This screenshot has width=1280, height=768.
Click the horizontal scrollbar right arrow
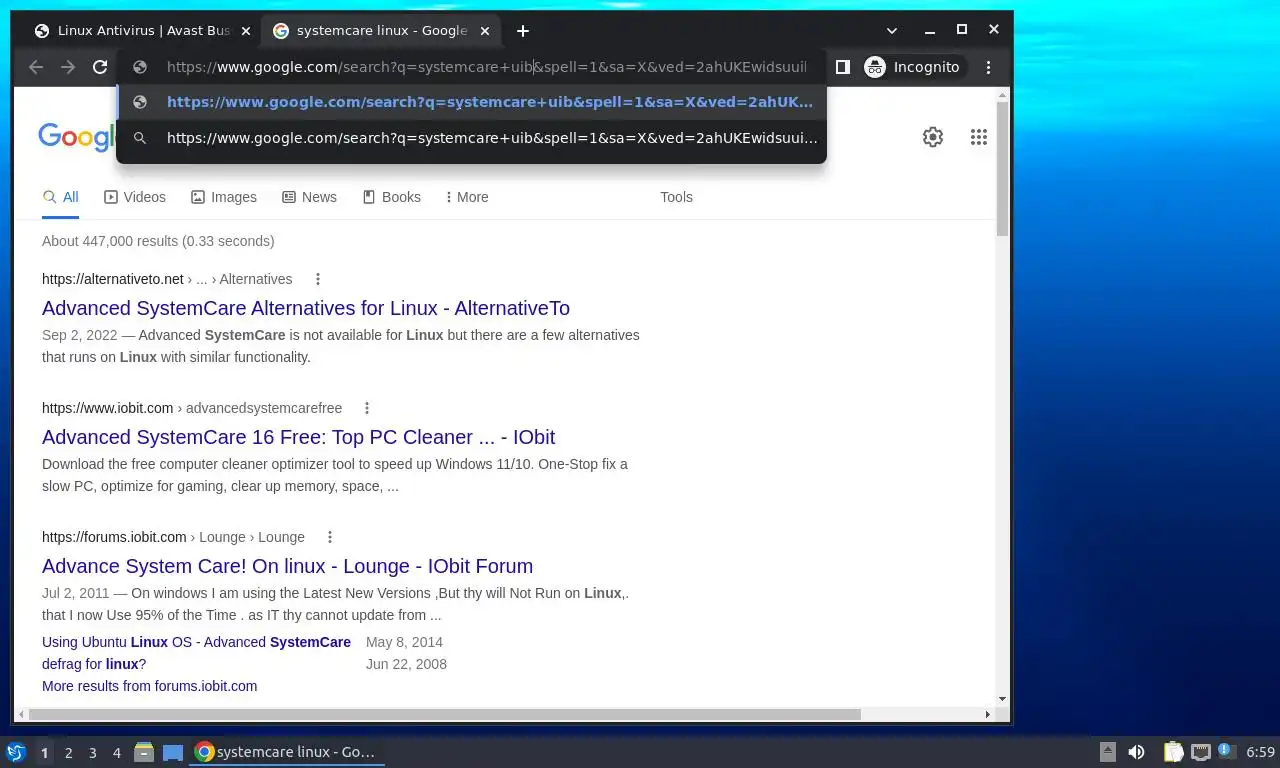click(988, 714)
